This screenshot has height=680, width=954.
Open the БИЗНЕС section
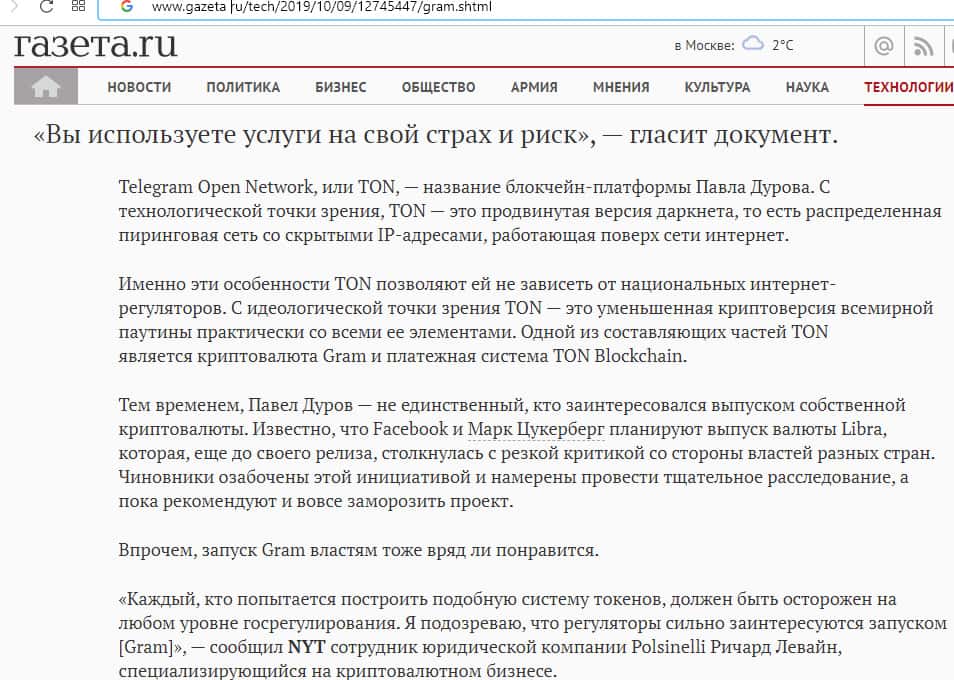click(341, 87)
